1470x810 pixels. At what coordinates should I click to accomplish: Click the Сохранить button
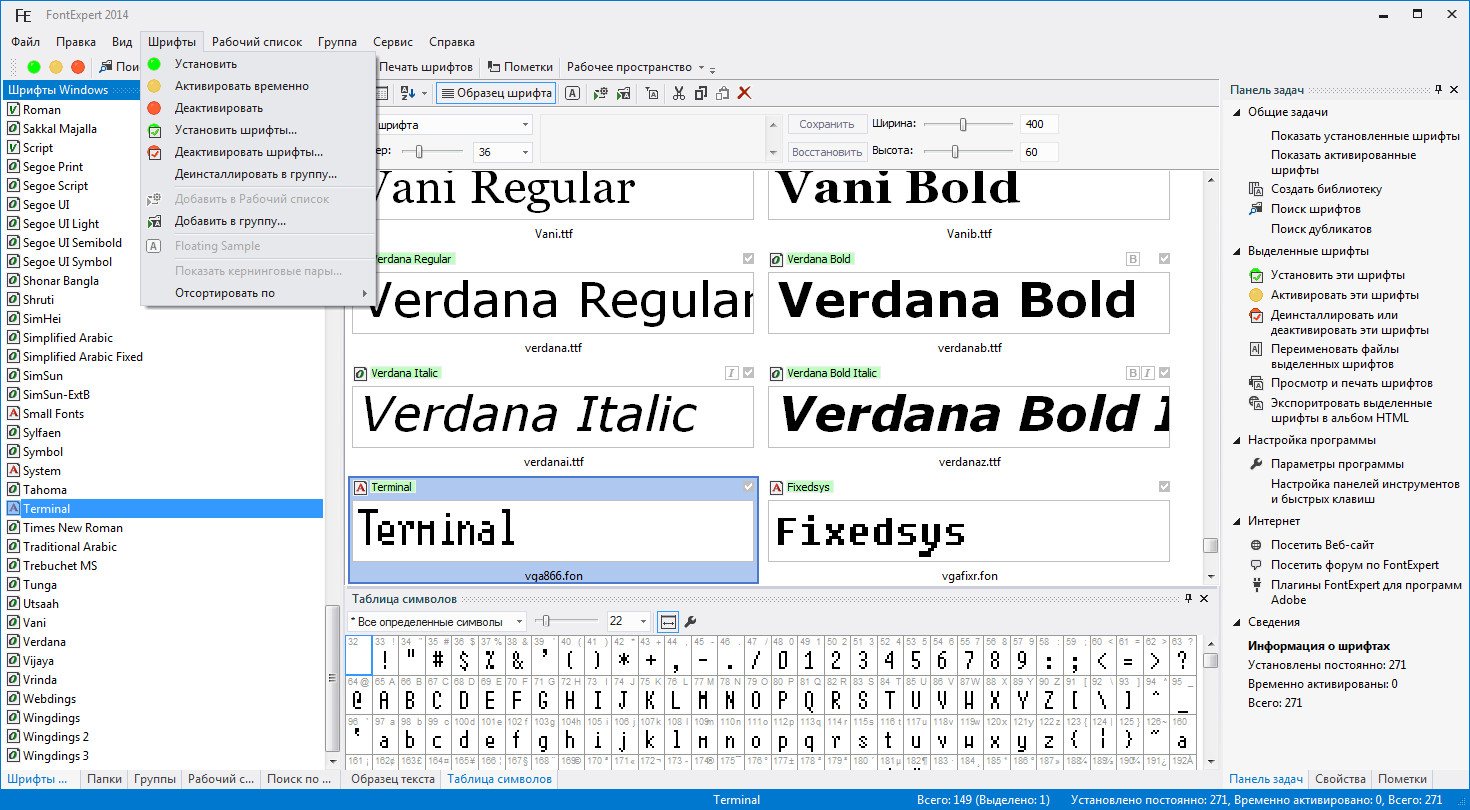[827, 124]
